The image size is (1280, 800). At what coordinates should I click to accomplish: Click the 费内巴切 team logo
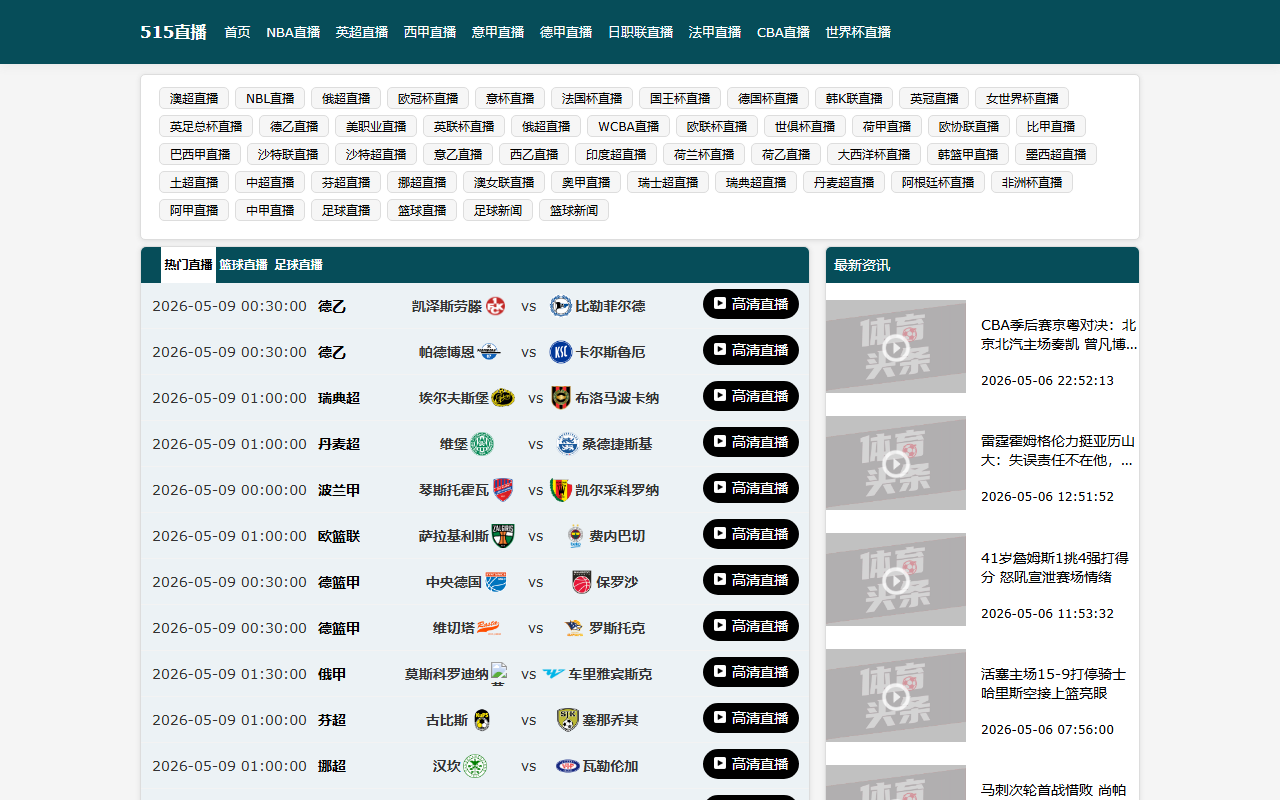575,536
